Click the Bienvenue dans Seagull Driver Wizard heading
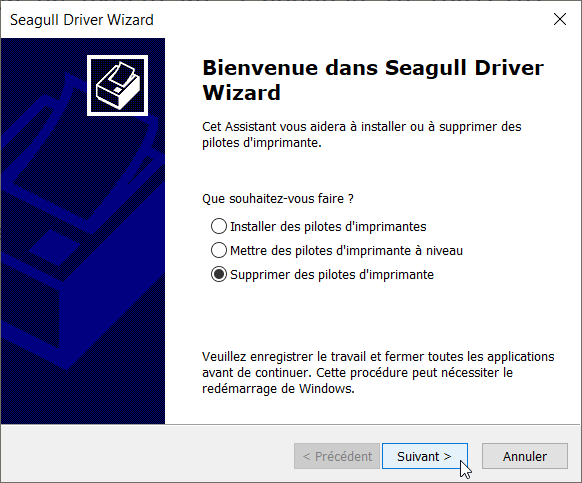Screen dimensions: 582x483 373,80
